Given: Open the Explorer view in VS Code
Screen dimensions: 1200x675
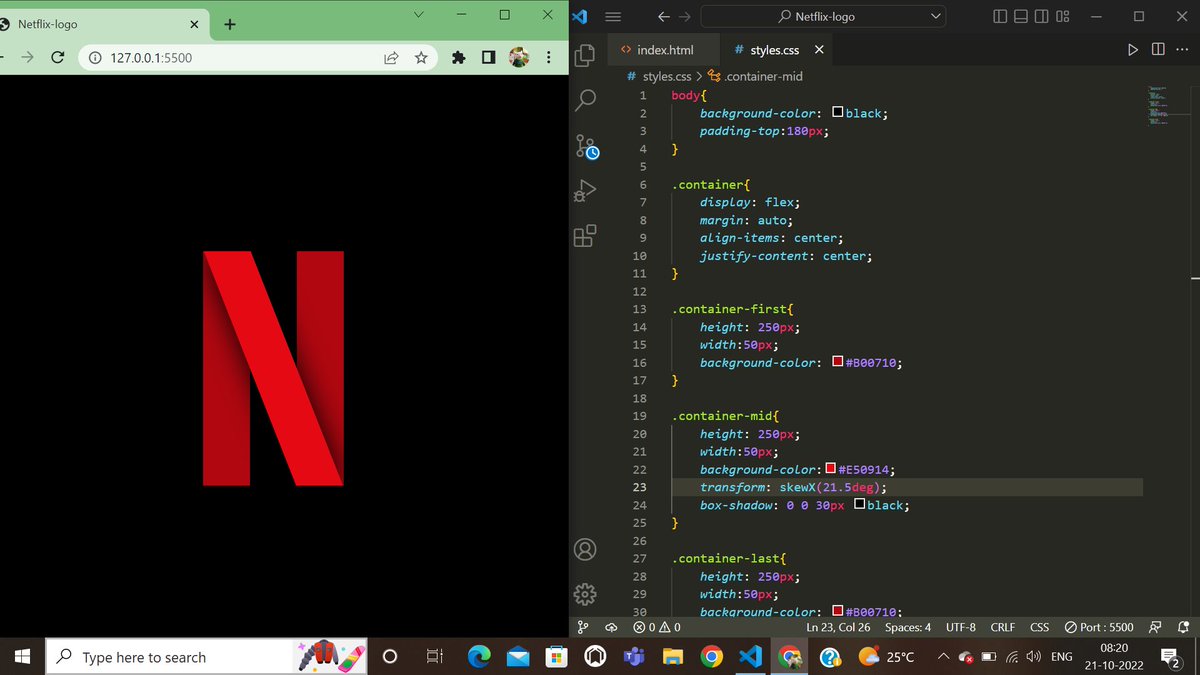Looking at the screenshot, I should coord(586,56).
